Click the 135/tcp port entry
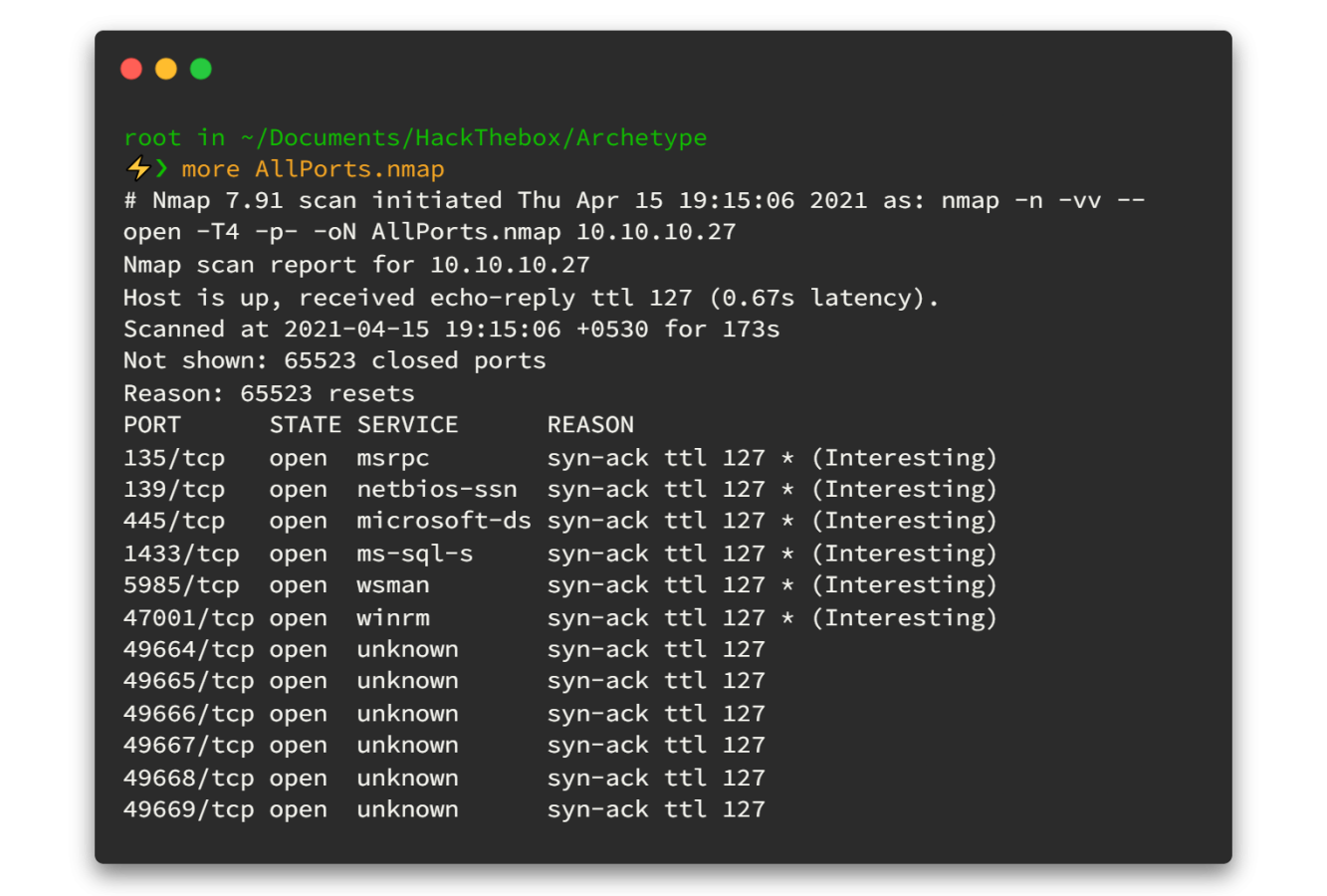The width and height of the screenshot is (1327, 896). [x=174, y=458]
